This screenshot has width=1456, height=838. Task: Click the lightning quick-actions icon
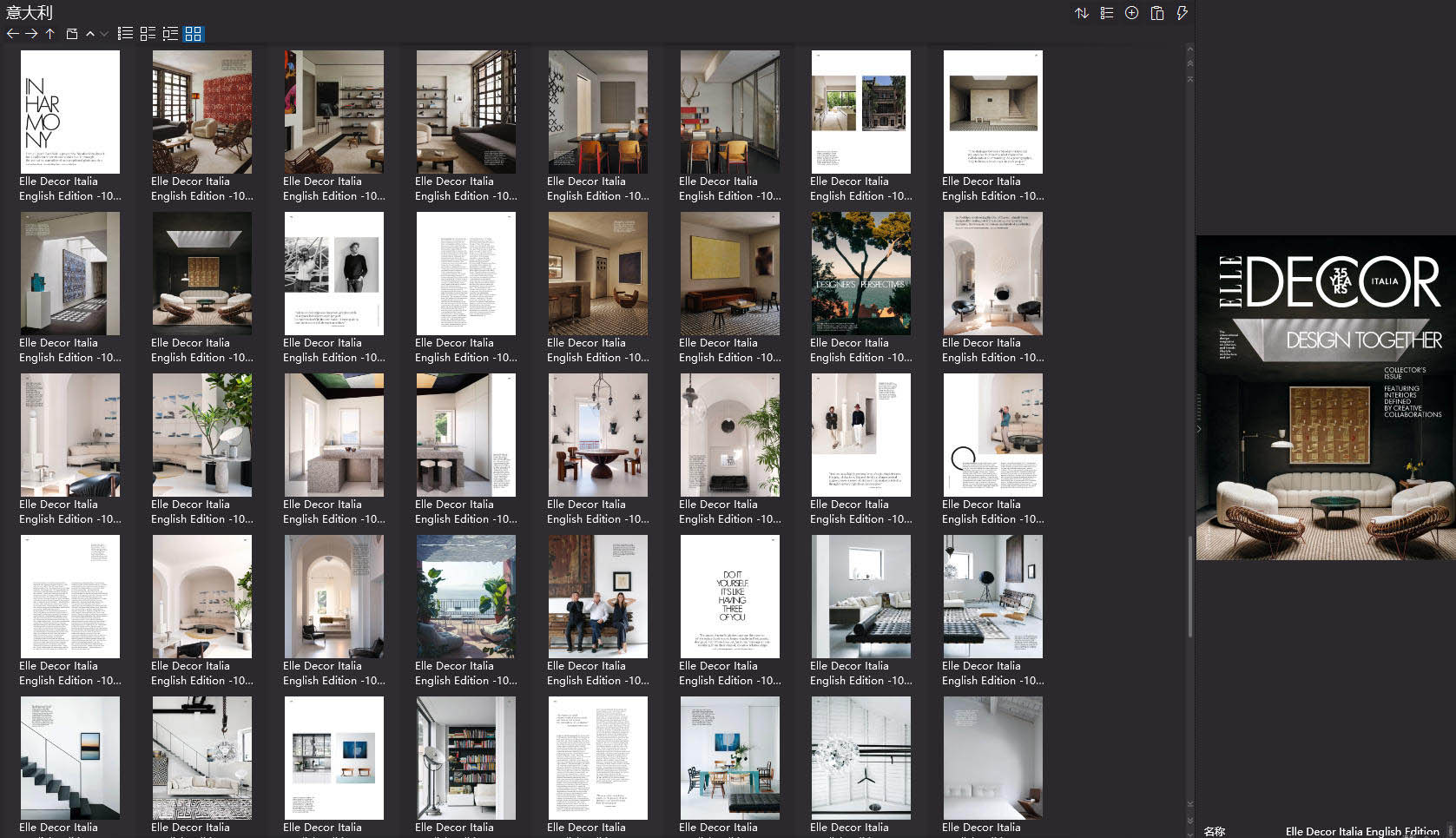(x=1182, y=13)
